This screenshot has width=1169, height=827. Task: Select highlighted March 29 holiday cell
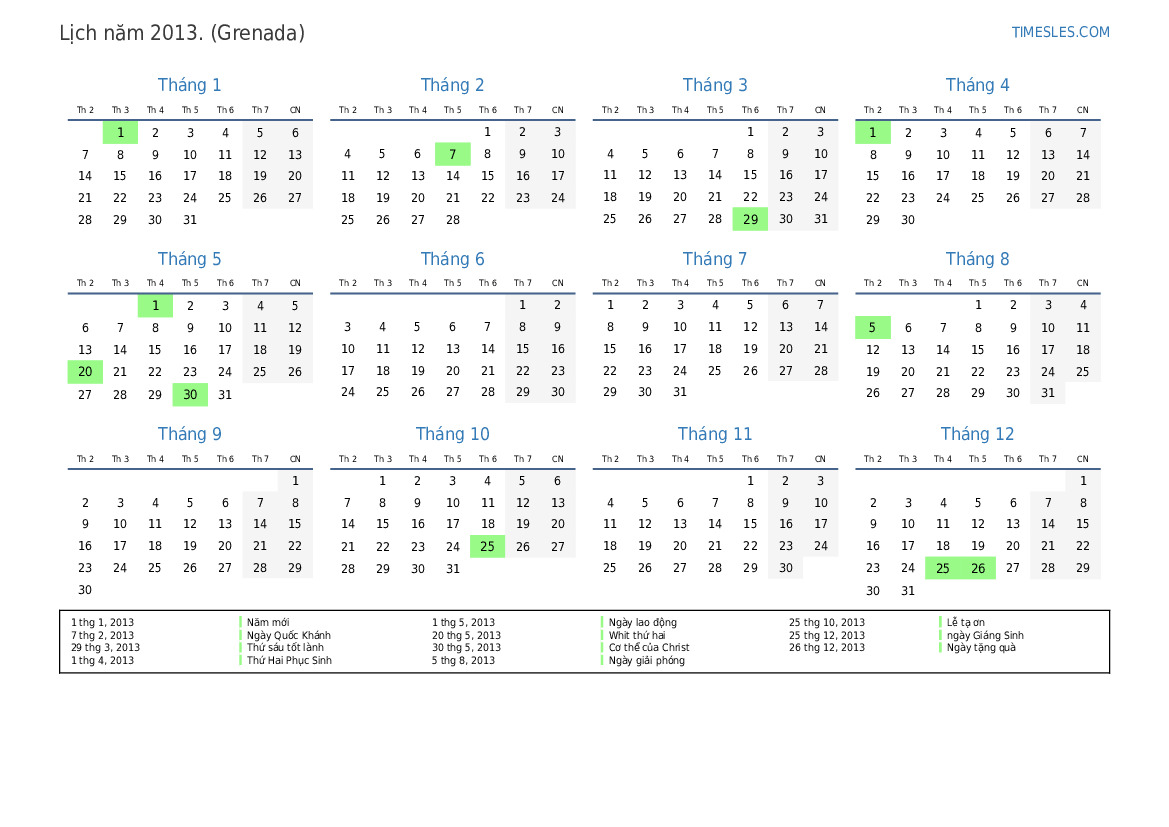click(x=750, y=219)
